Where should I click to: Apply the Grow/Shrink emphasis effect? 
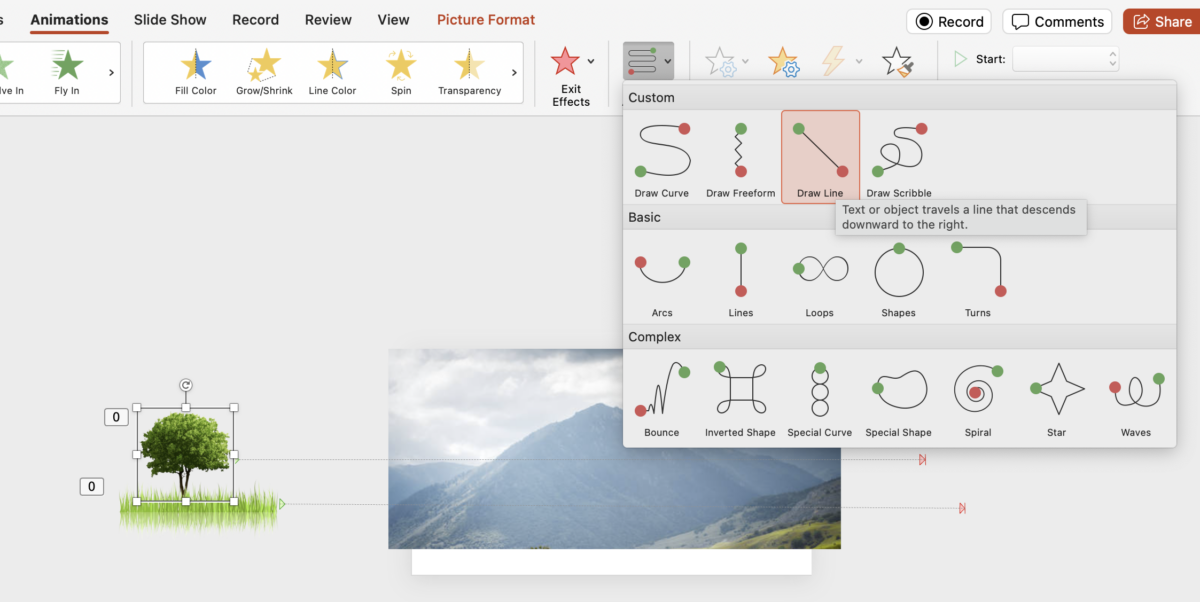(264, 72)
